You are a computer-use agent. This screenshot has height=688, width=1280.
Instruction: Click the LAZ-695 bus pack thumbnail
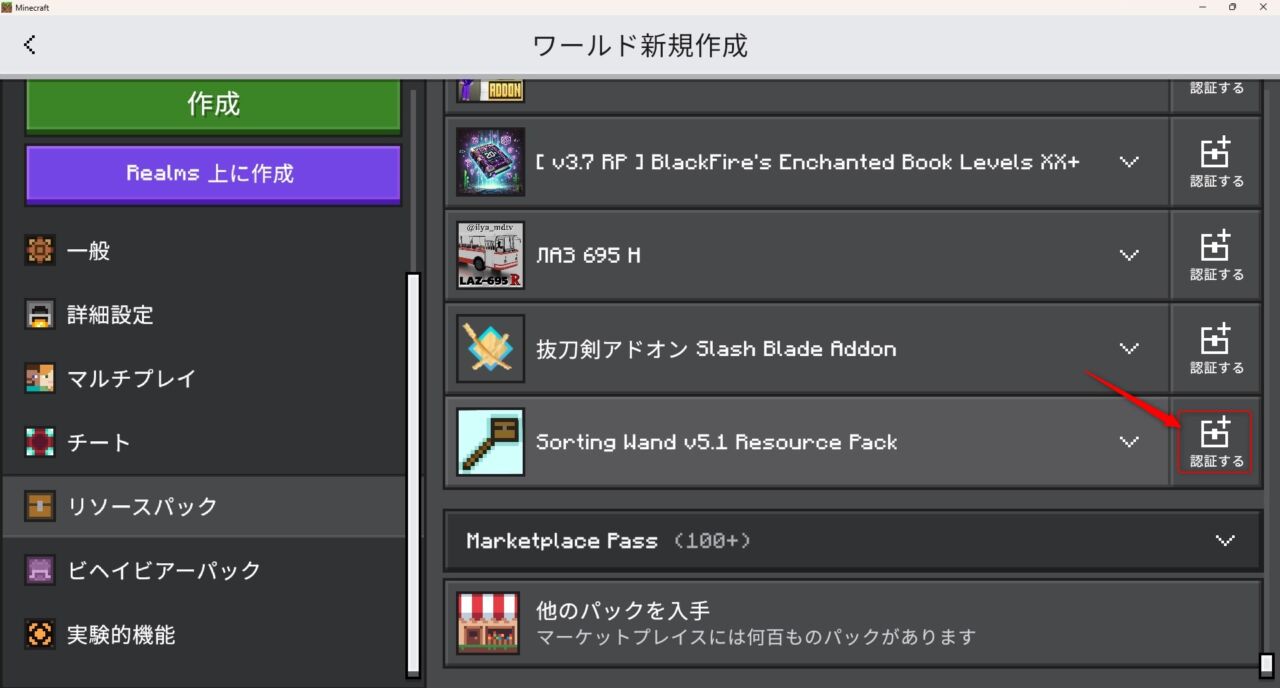click(x=490, y=255)
